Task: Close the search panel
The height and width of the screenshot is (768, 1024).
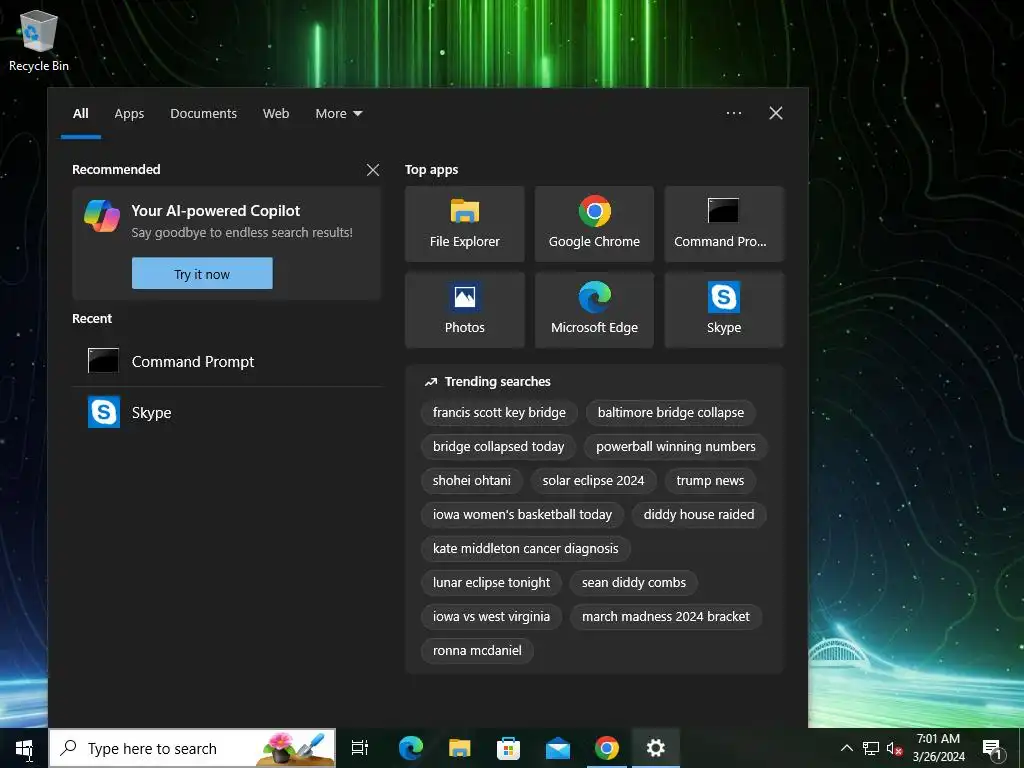Action: coord(776,113)
